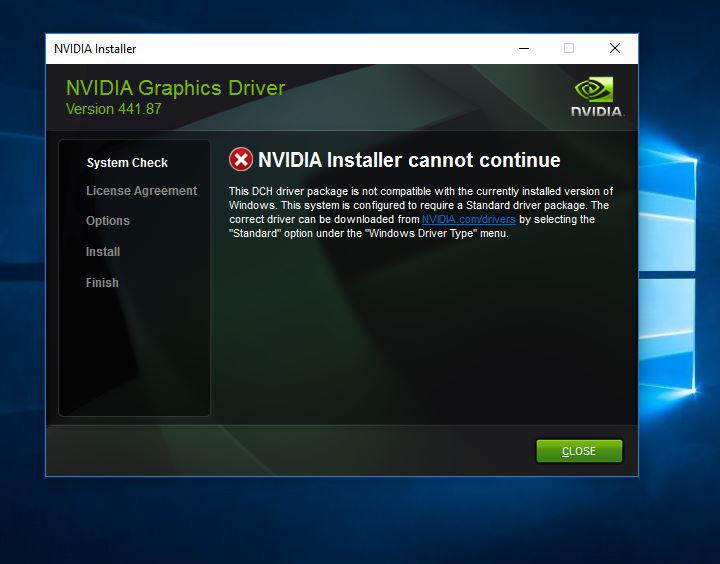Click the "NVIDIA Graphics Driver" header title

click(175, 88)
